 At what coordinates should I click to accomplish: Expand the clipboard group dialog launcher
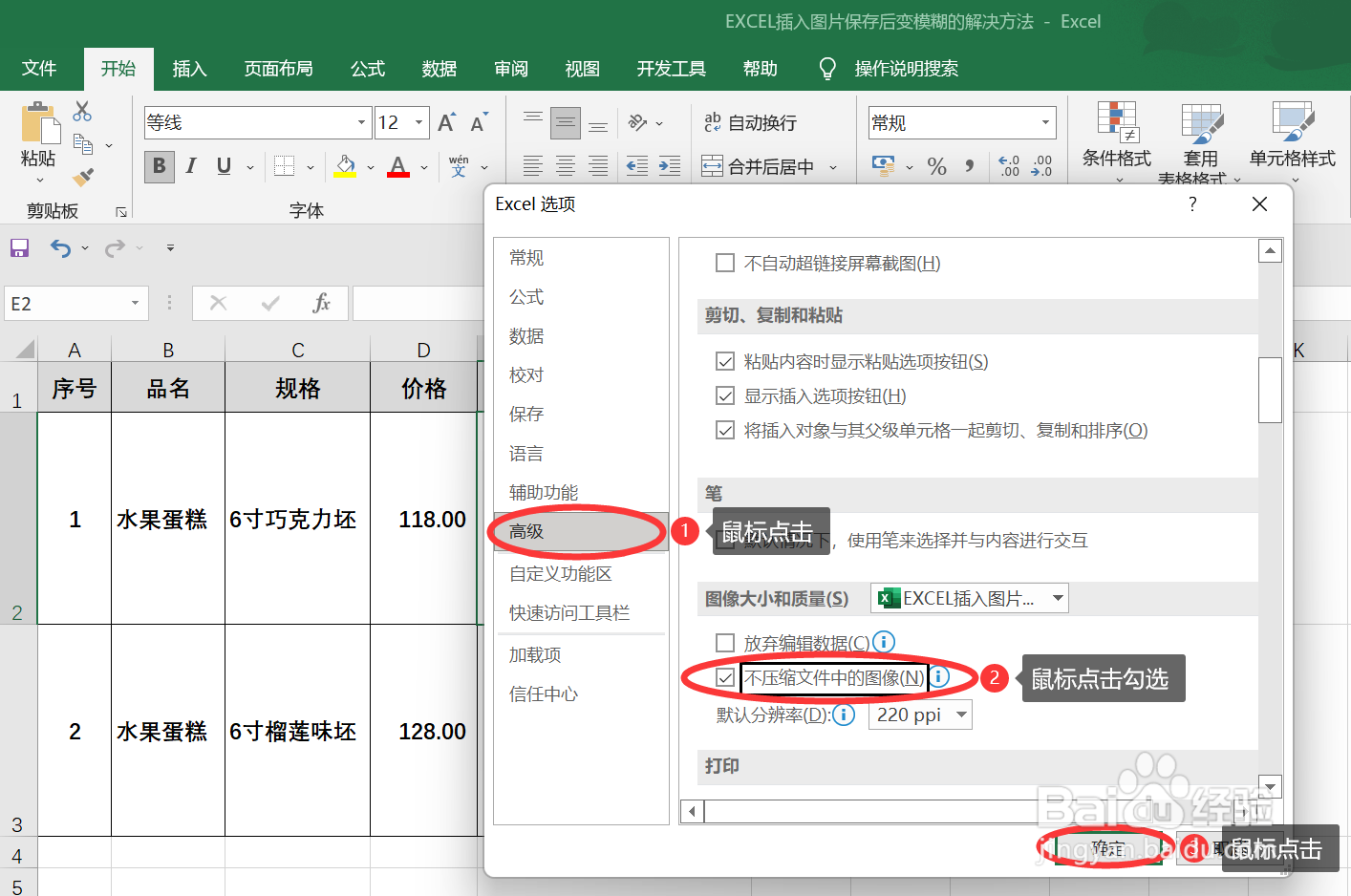point(121,212)
